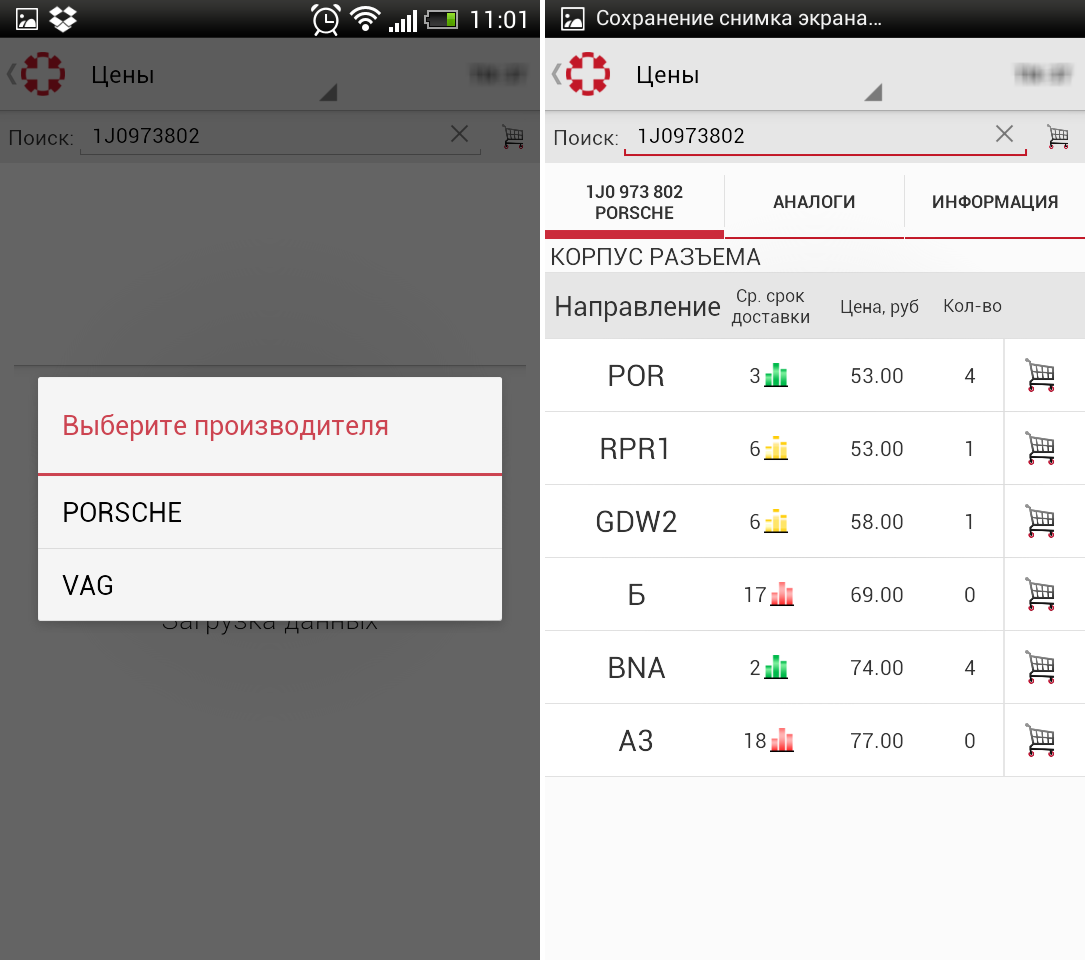Add A3 row to cart
The image size is (1085, 960).
[1040, 740]
